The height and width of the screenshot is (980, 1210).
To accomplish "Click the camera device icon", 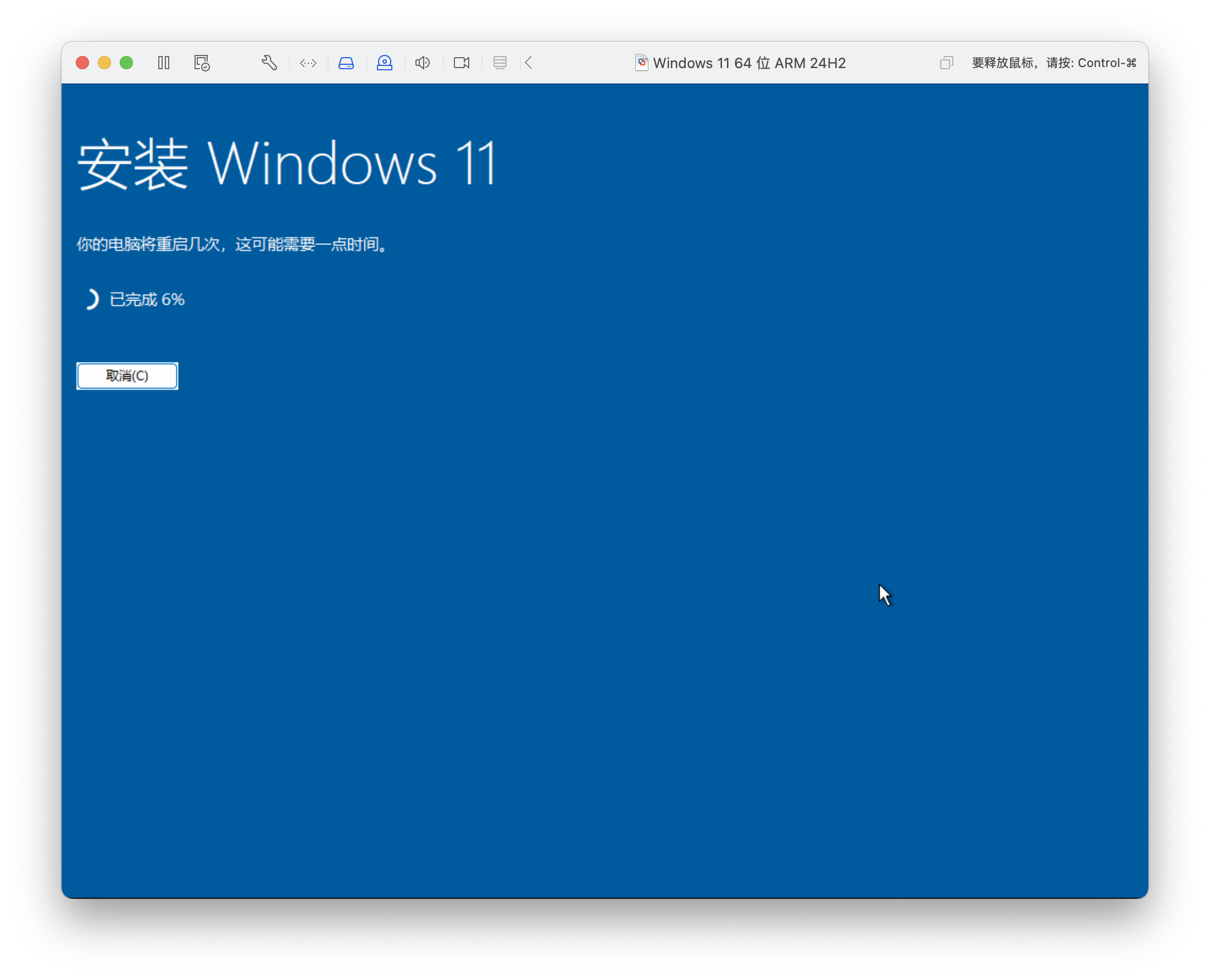I will (461, 63).
